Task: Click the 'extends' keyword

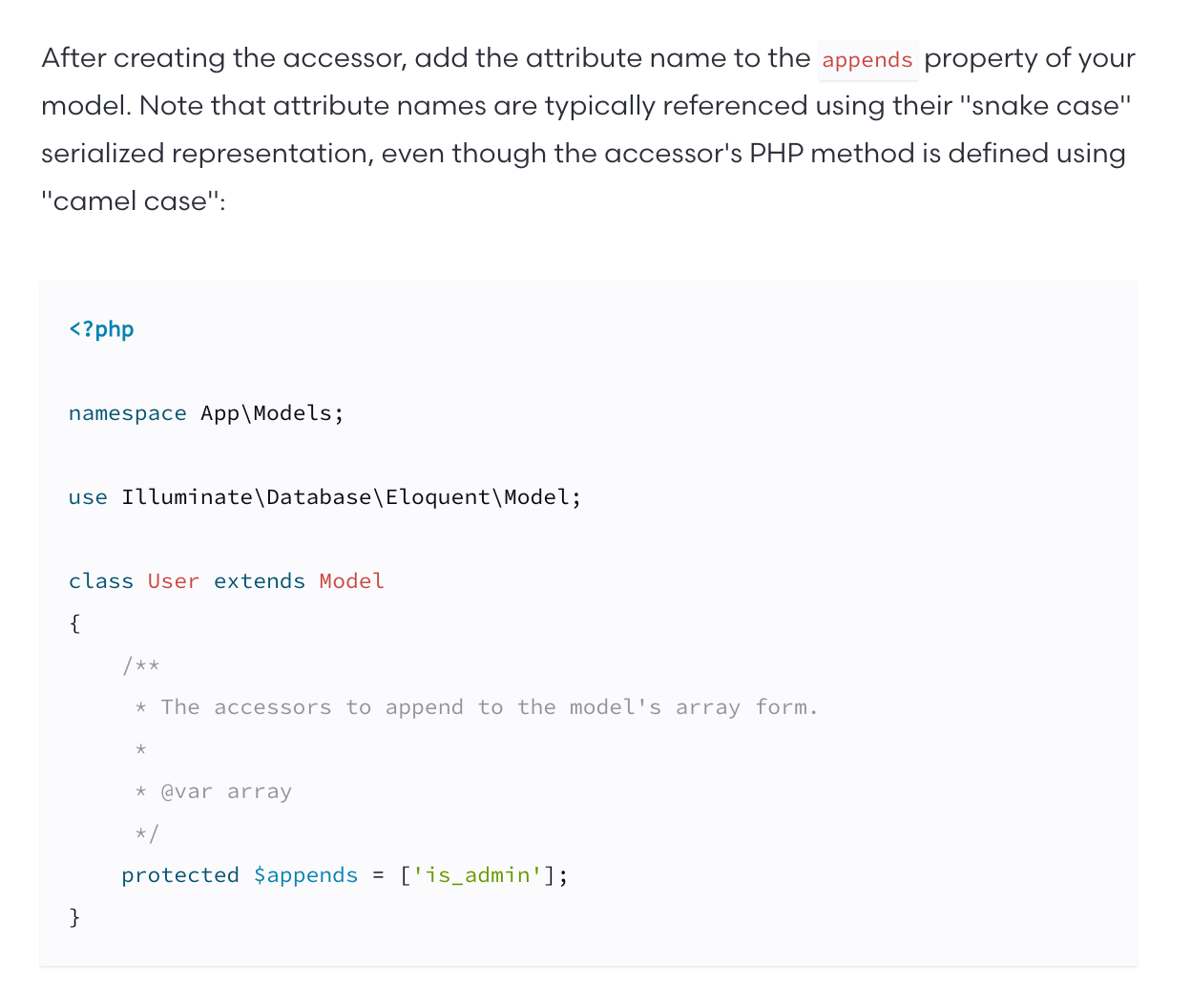Action: (x=260, y=581)
